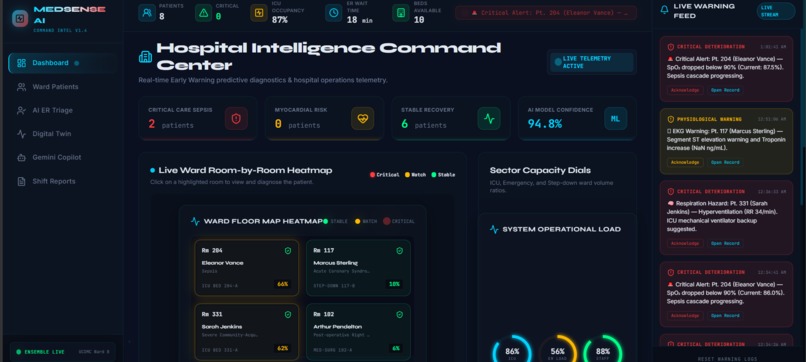This screenshot has width=806, height=362.
Task: Select the Rm 117 Marcus Sterling room card
Action: click(358, 268)
